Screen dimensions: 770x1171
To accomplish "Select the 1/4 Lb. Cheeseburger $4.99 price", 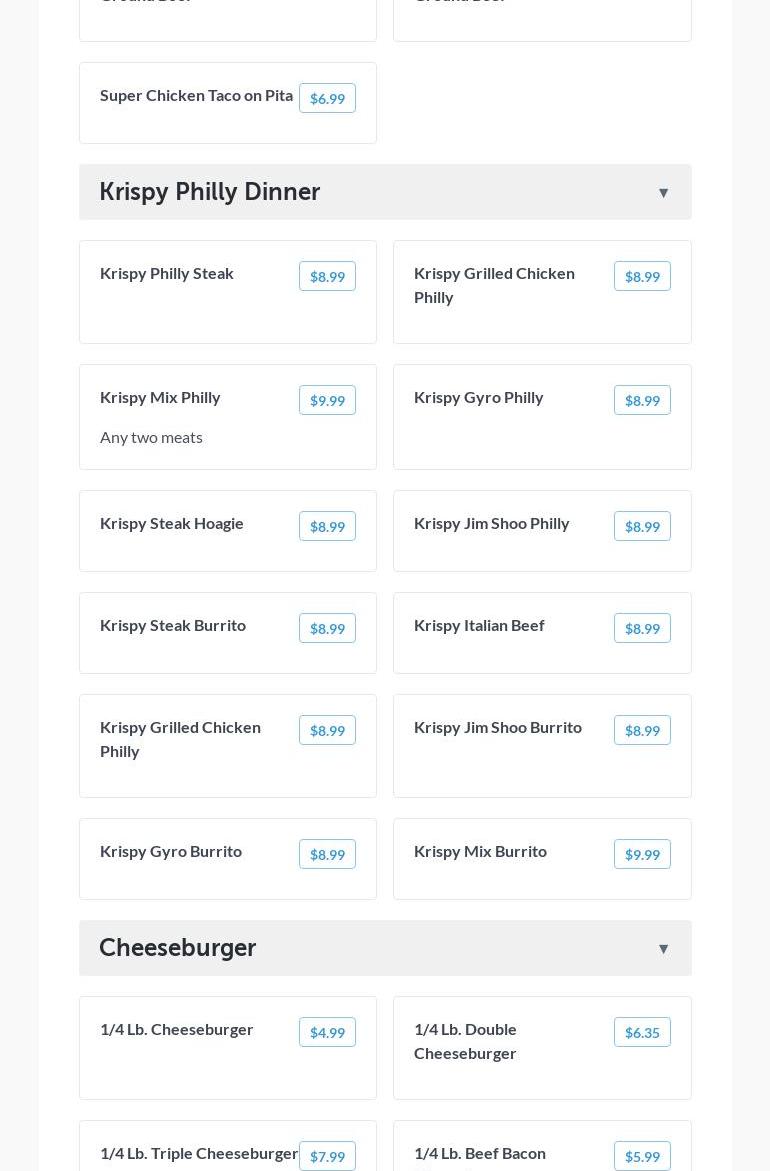I will click(327, 1033).
